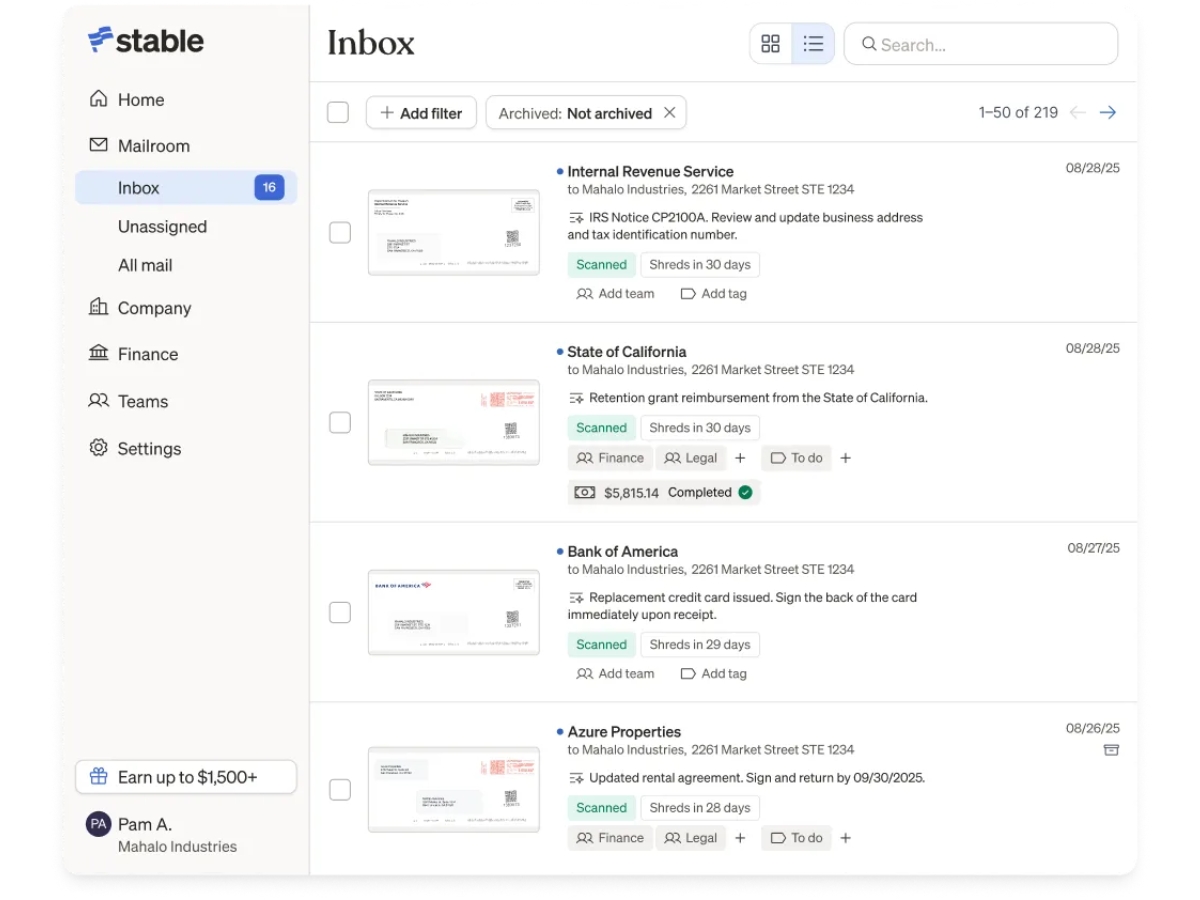Click the $5,815.14 Completed payment chip
Viewport: 1200px width, 900px height.
click(x=664, y=492)
